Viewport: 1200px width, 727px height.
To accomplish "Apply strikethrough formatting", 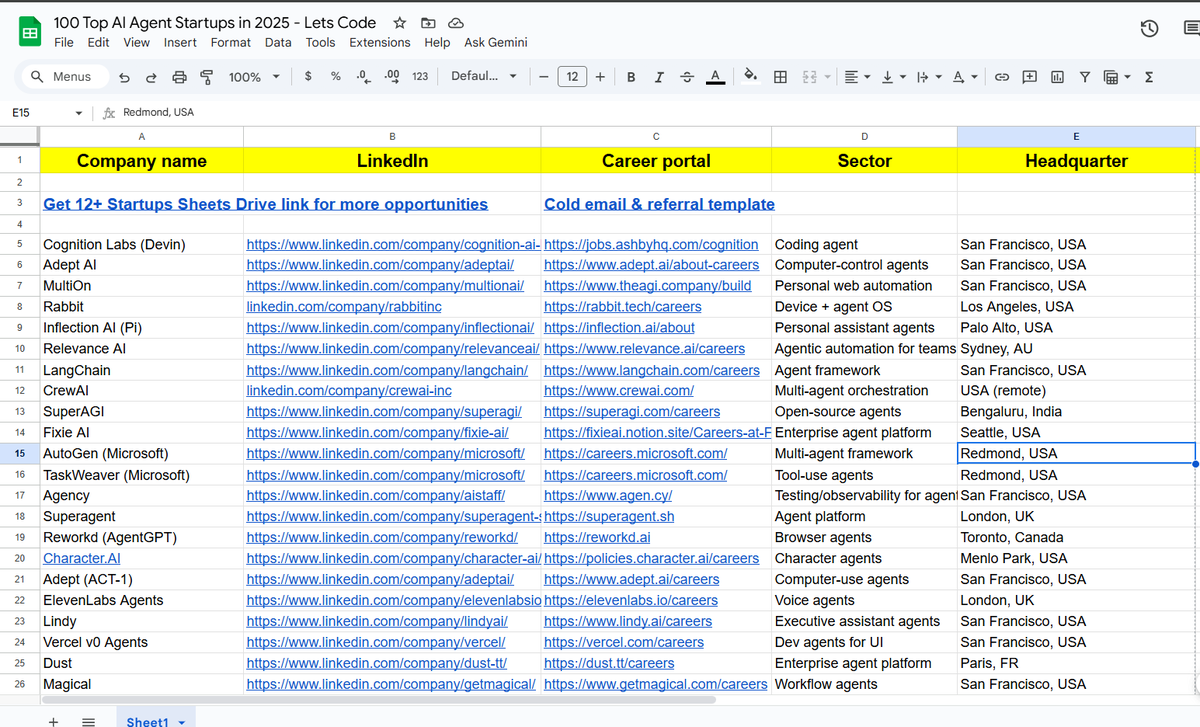I will click(x=686, y=77).
